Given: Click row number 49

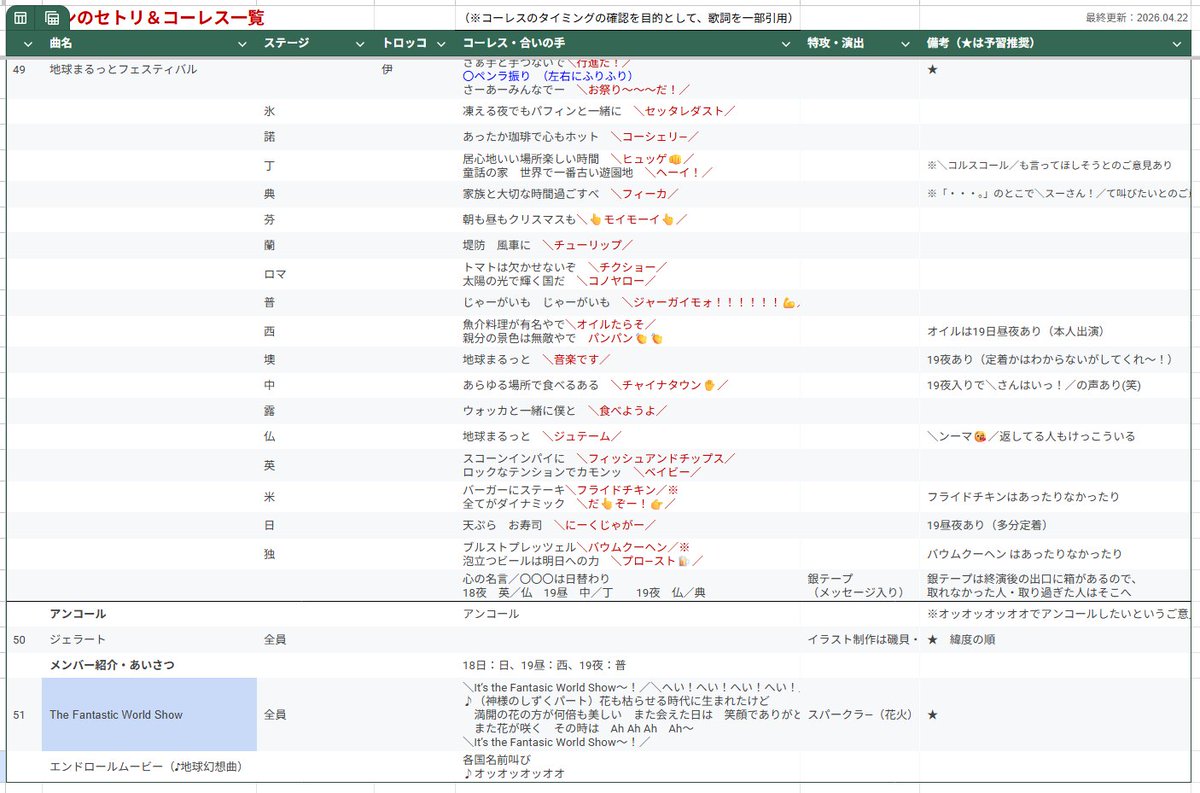Looking at the screenshot, I should [20, 70].
